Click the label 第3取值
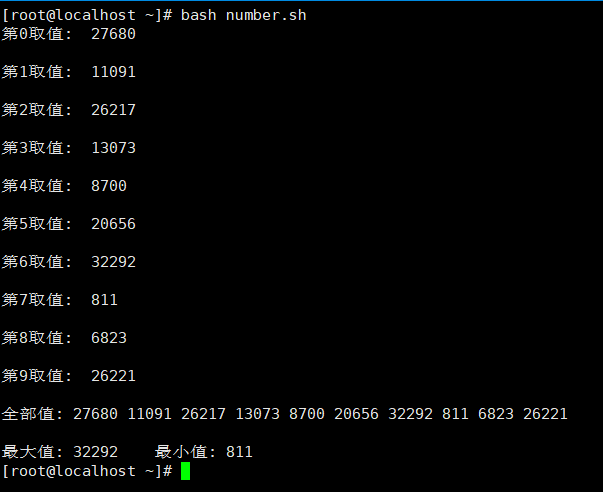The width and height of the screenshot is (603, 492). pyautogui.click(x=37, y=148)
